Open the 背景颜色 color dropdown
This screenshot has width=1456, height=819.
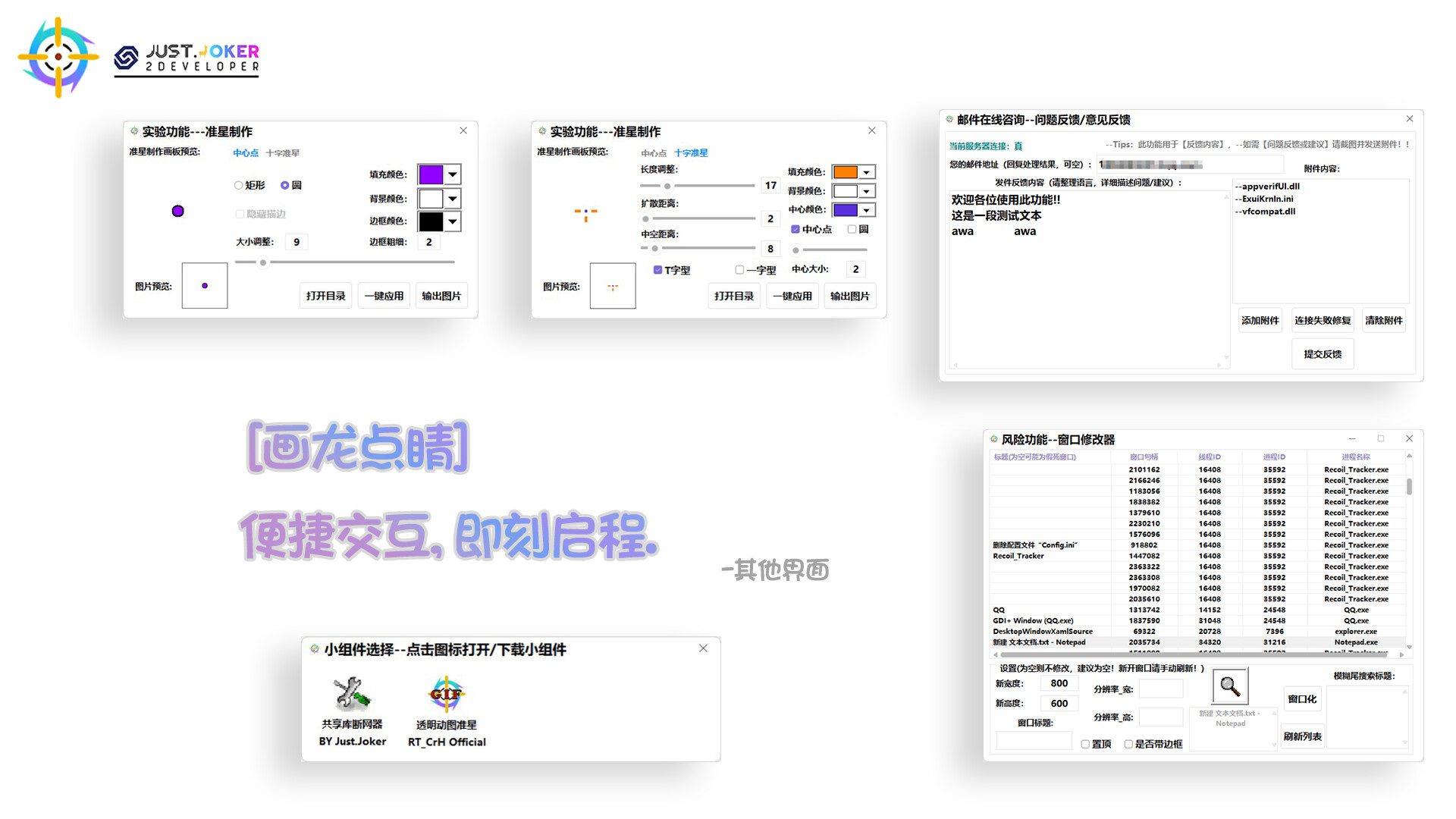point(451,199)
